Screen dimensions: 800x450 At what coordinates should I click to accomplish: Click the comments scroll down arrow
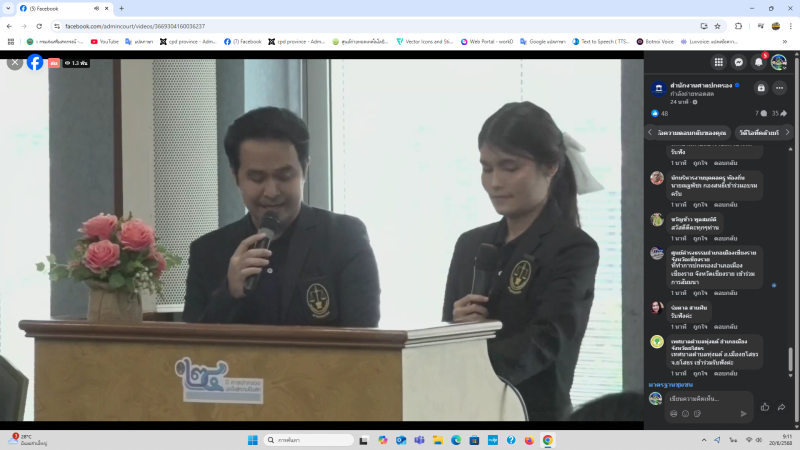(791, 376)
